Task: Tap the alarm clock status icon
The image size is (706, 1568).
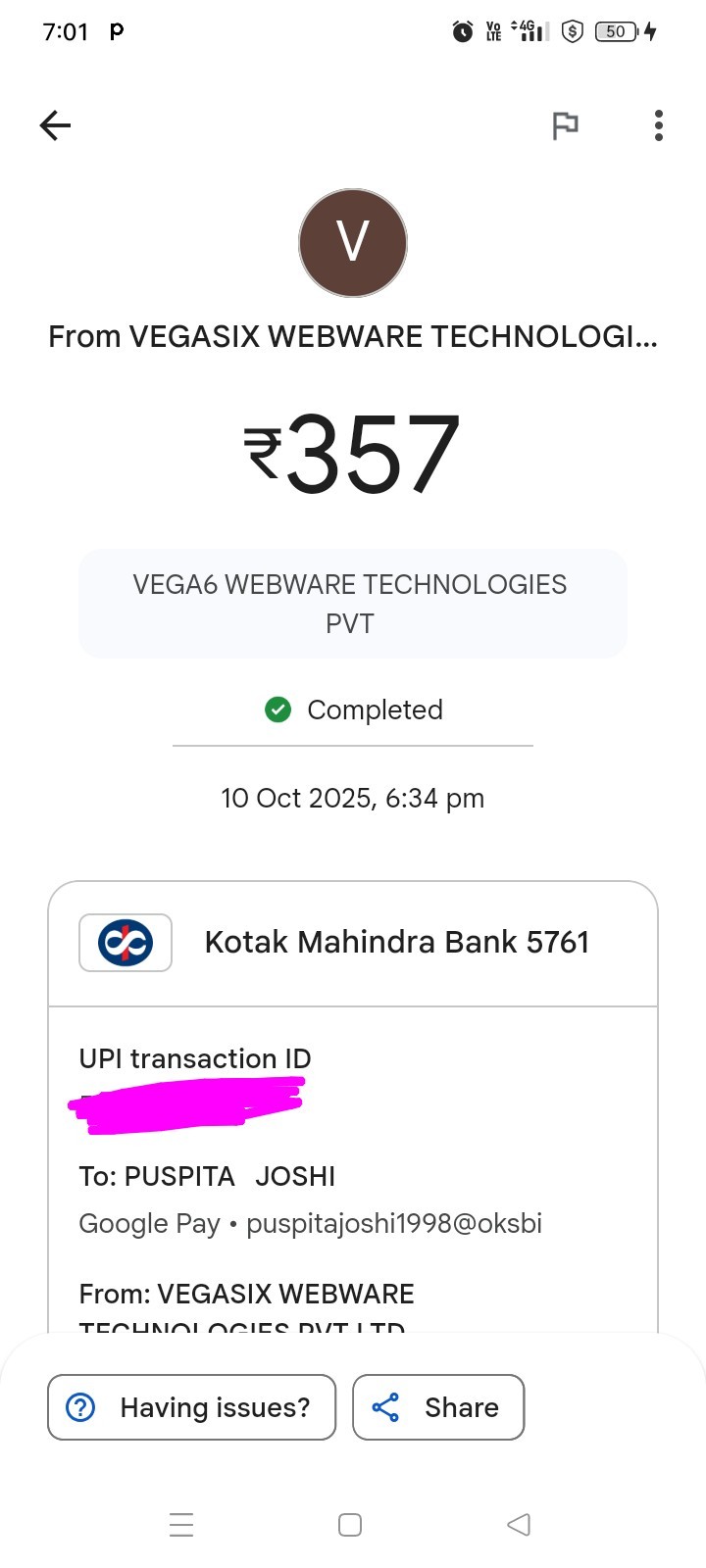Action: click(462, 32)
